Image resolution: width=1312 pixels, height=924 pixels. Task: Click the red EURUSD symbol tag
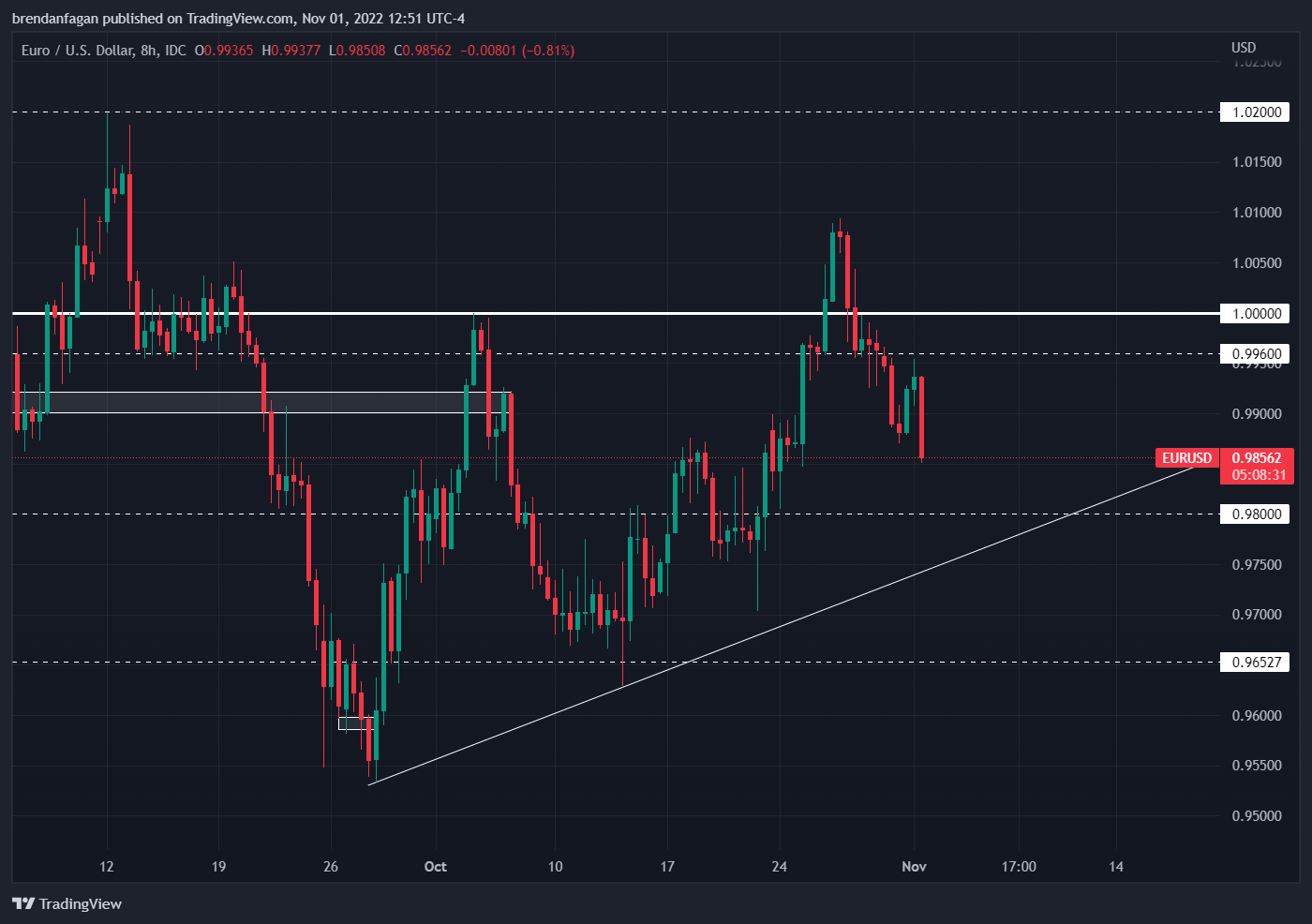click(x=1187, y=458)
